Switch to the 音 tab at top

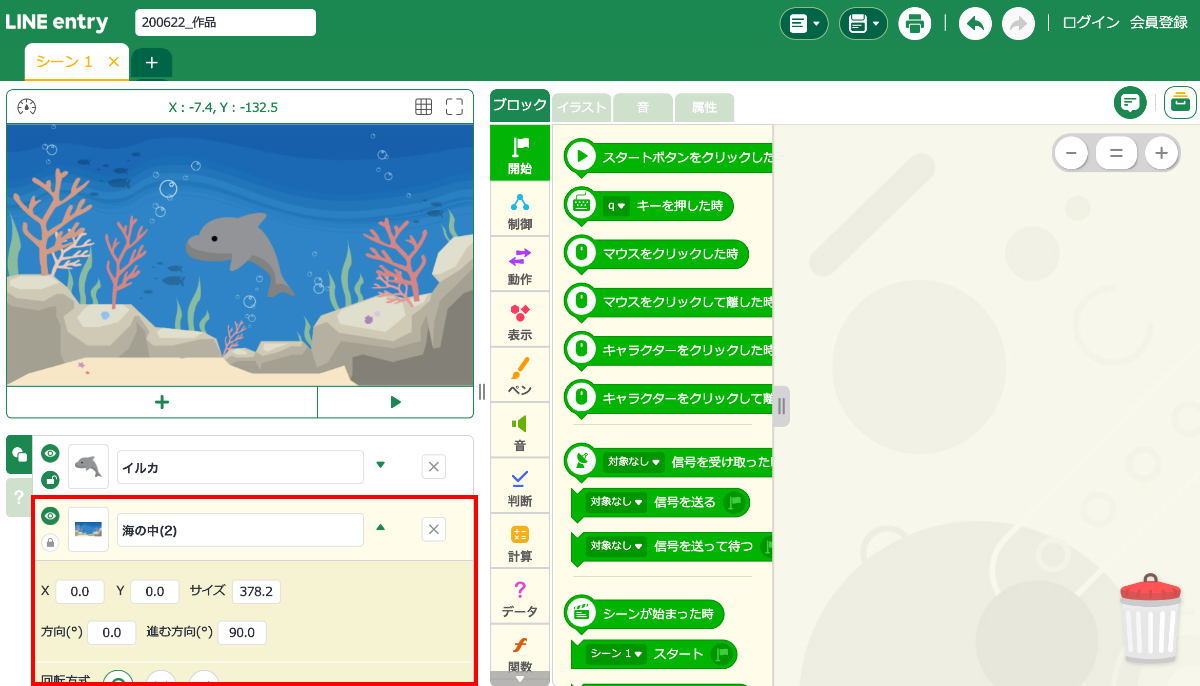click(643, 108)
